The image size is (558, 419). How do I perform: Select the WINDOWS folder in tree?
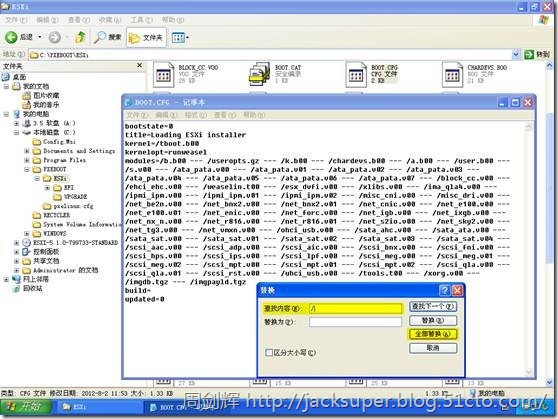[50, 234]
